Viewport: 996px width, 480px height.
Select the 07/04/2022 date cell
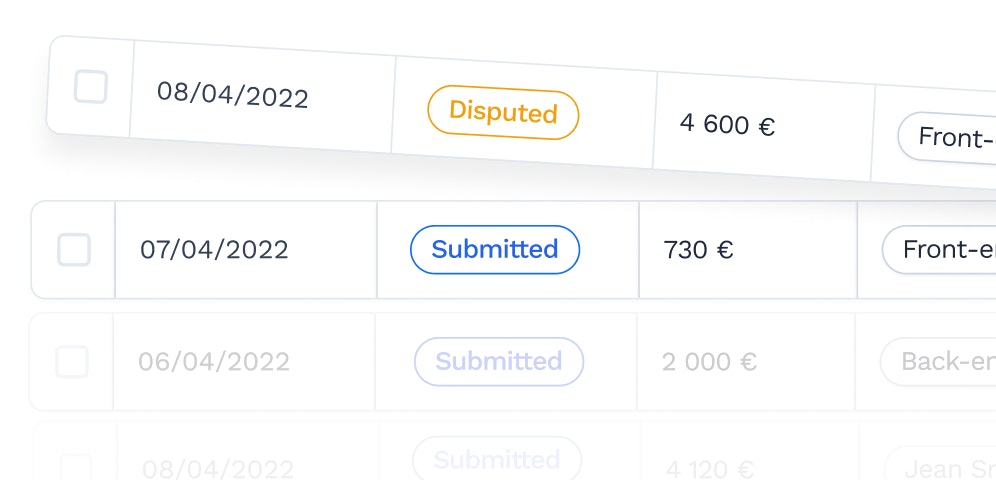coord(214,250)
